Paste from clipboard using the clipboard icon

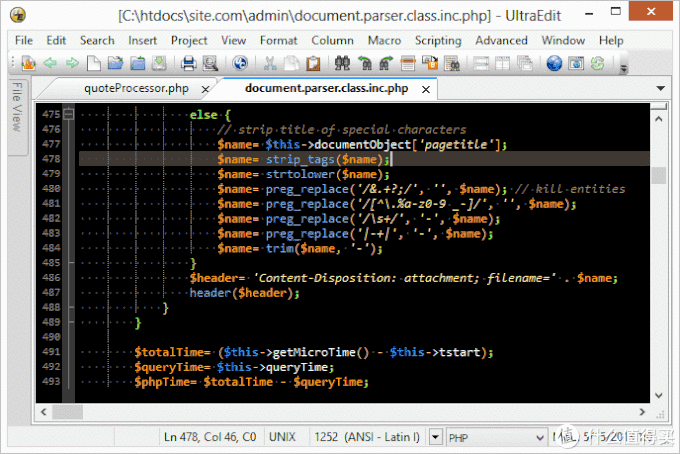pyautogui.click(x=313, y=63)
